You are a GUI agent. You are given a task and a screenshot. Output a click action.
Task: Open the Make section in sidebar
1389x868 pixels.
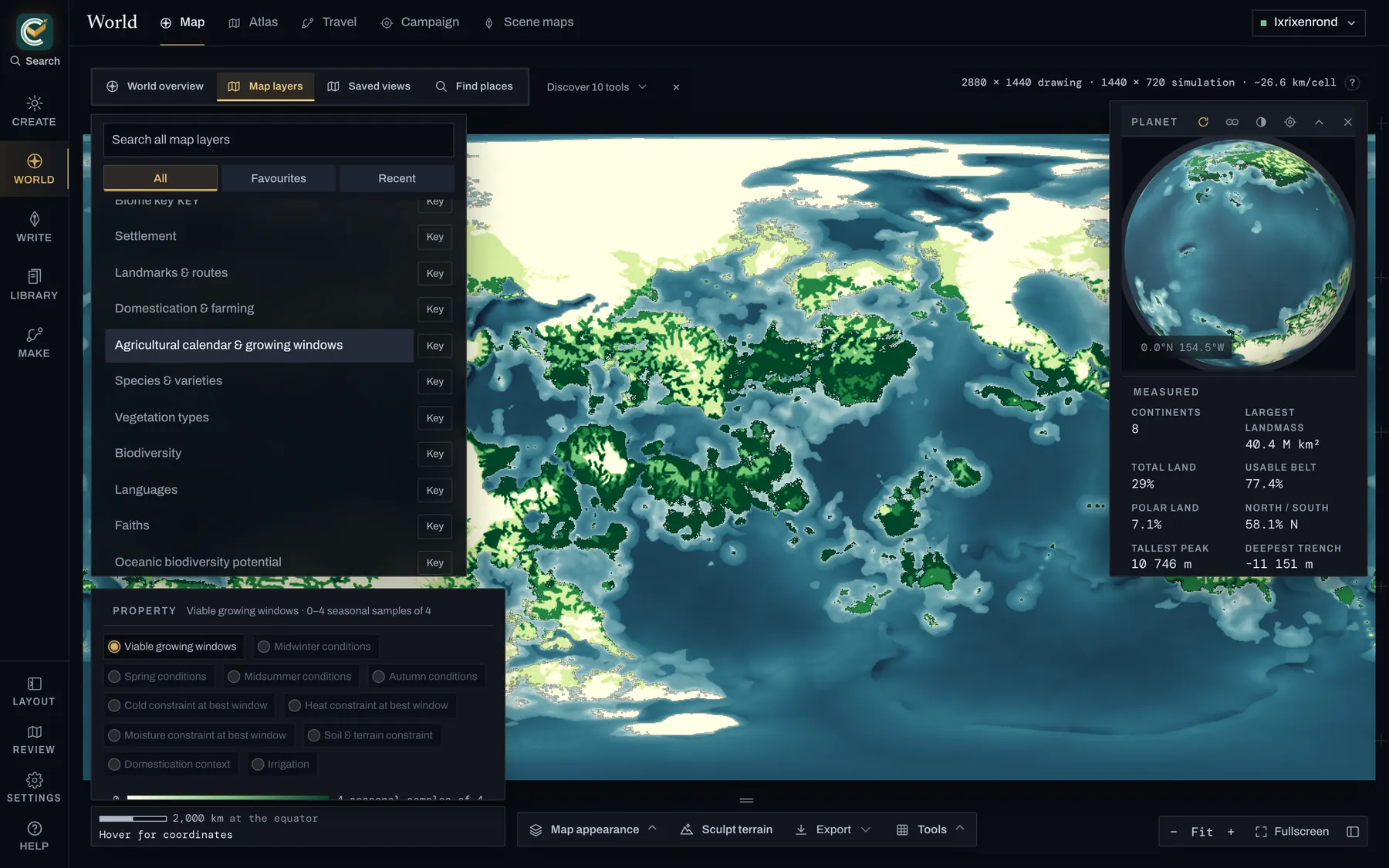point(34,343)
